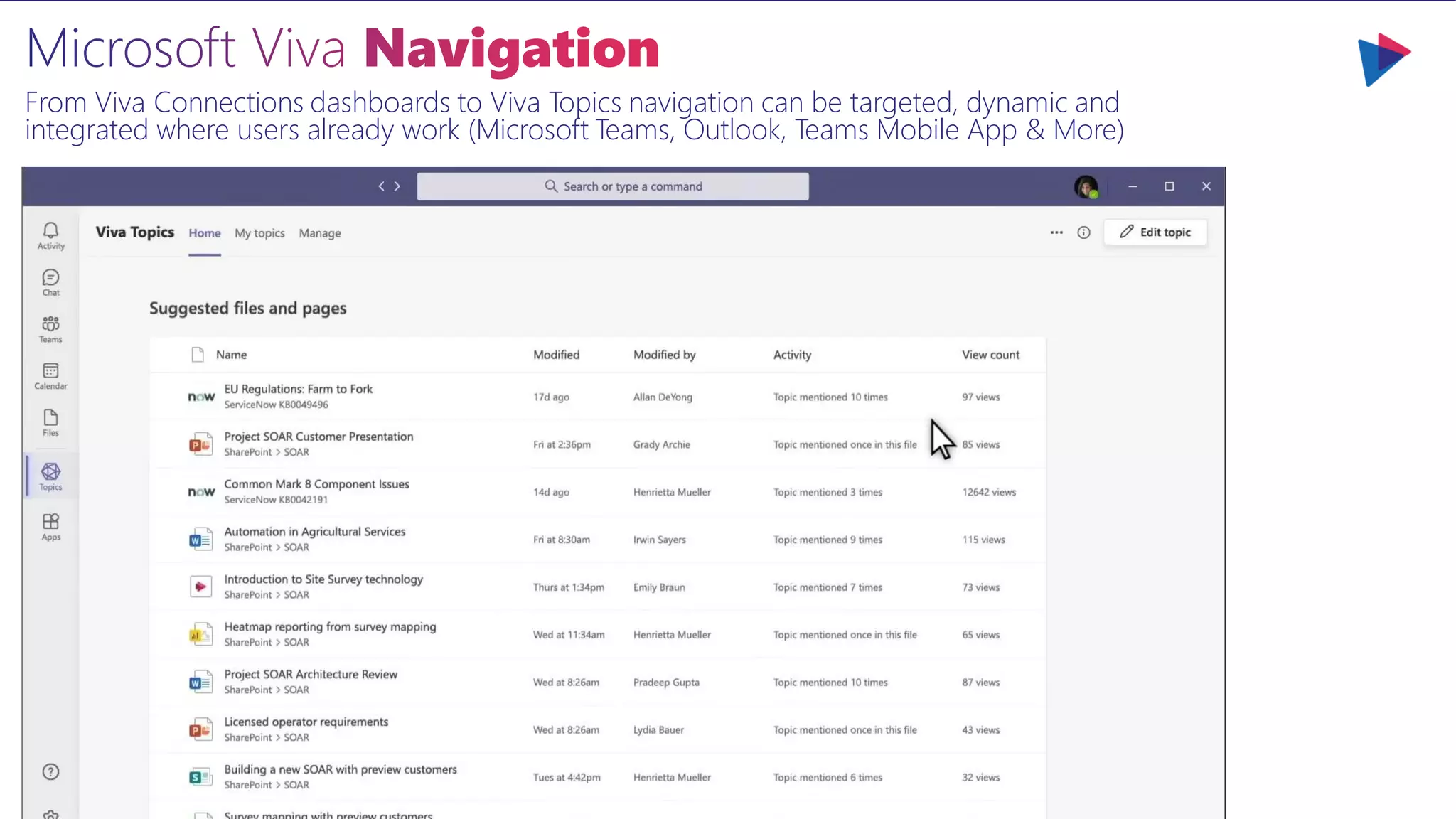The height and width of the screenshot is (819, 1456).
Task: Open Files in the sidebar
Action: (x=50, y=423)
